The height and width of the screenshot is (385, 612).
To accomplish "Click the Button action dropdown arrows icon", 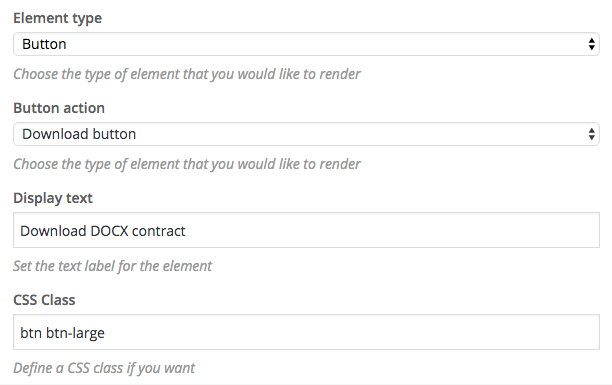I will 592,134.
